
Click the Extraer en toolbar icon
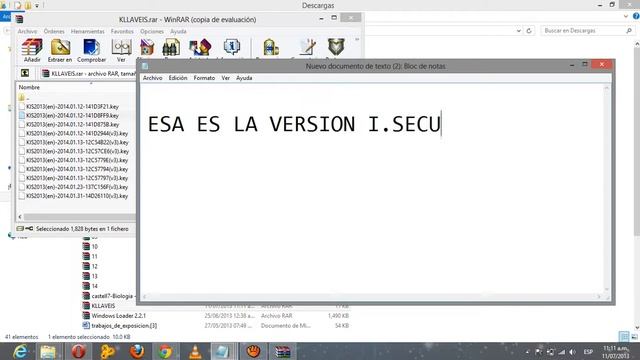[60, 50]
